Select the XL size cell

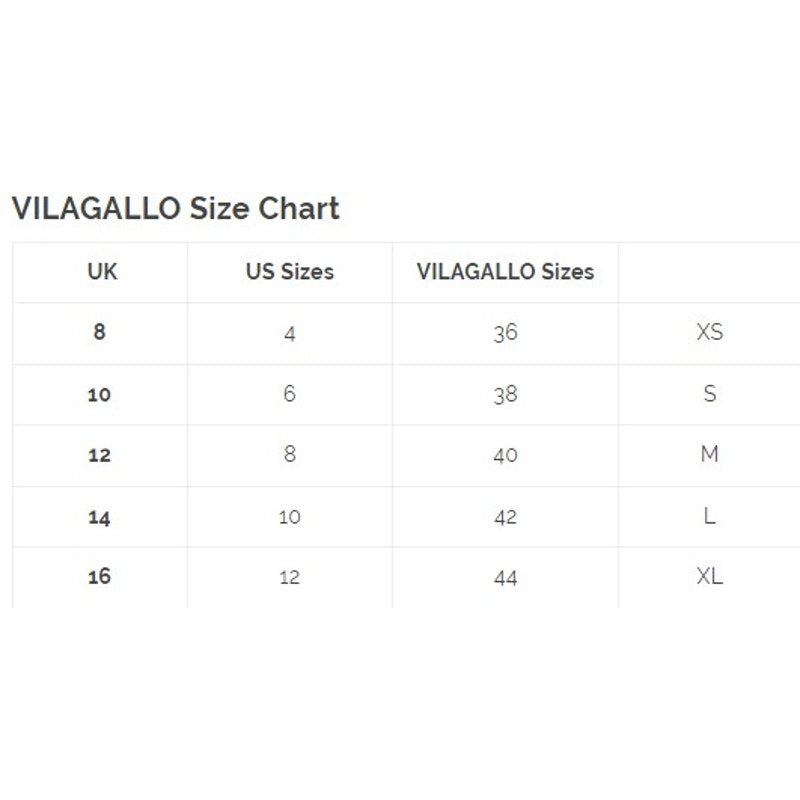pos(709,577)
